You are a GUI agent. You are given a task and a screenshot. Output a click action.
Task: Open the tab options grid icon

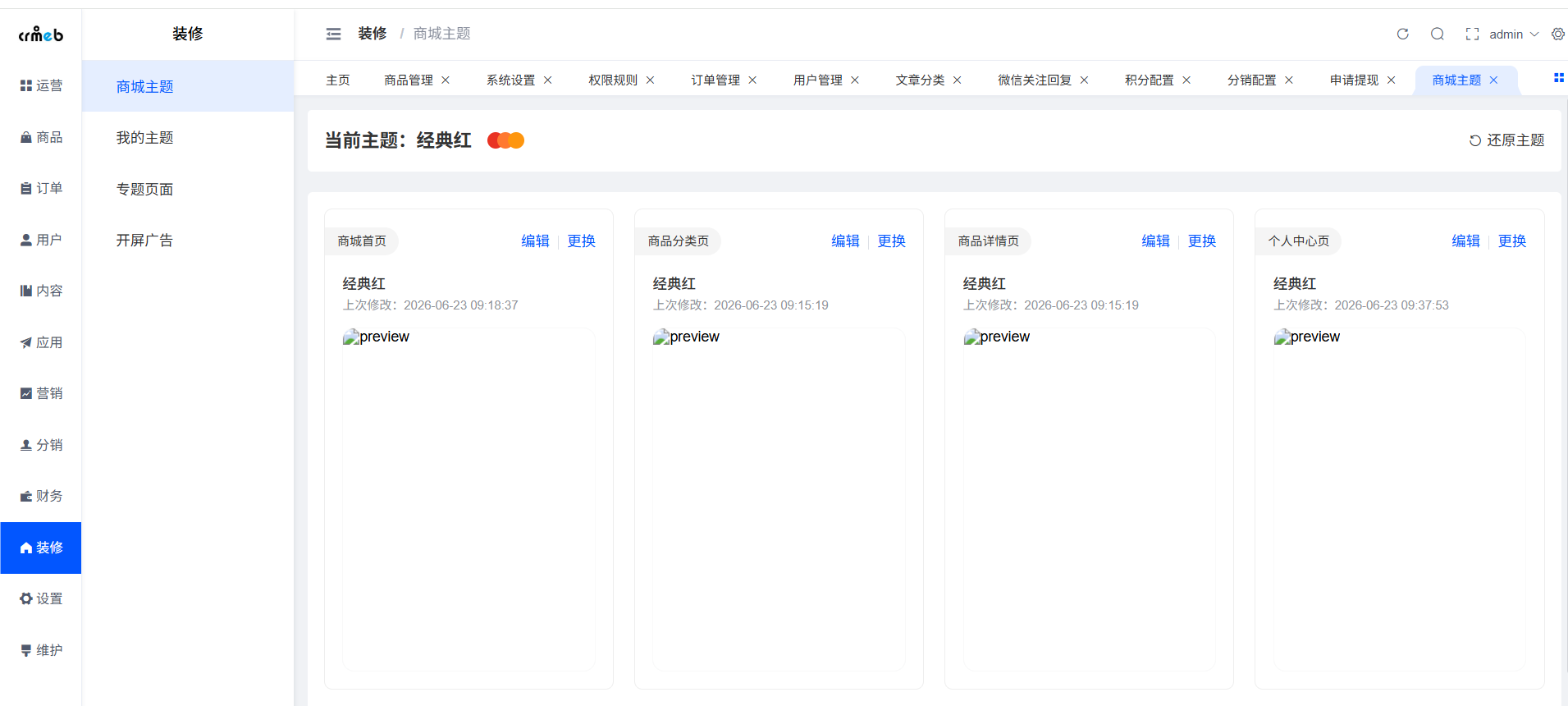(x=1559, y=78)
